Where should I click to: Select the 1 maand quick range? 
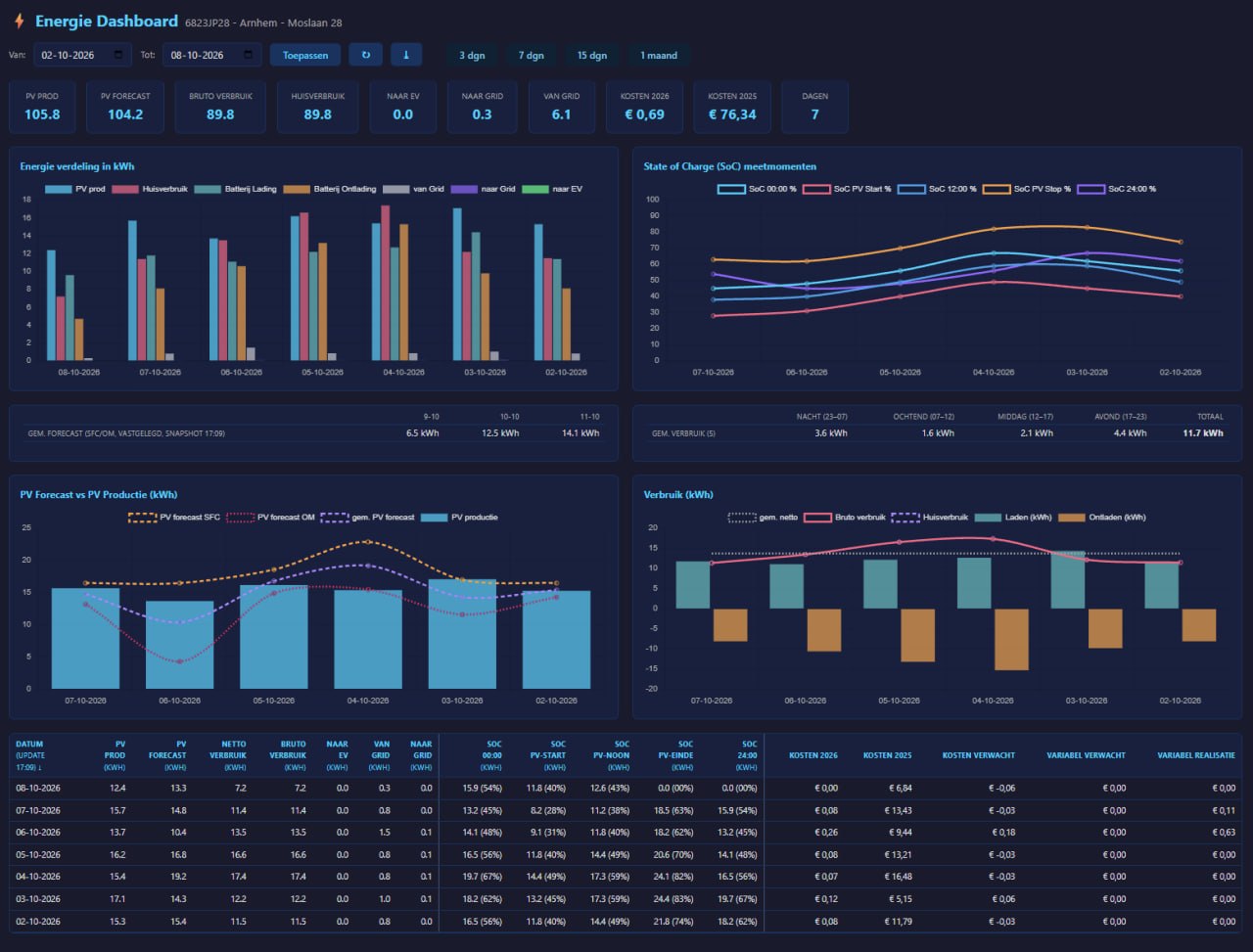click(659, 55)
